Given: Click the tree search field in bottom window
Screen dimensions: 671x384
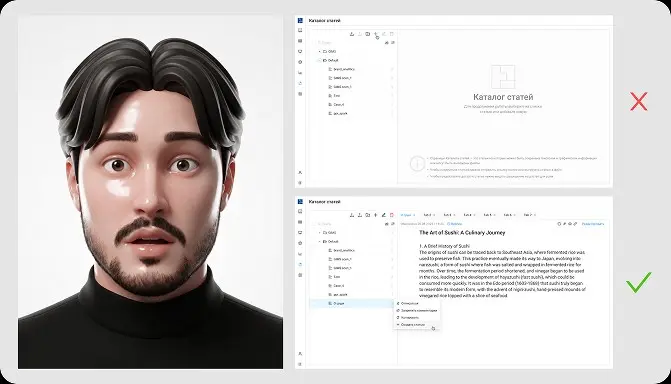Looking at the screenshot, I should pyautogui.click(x=349, y=224).
